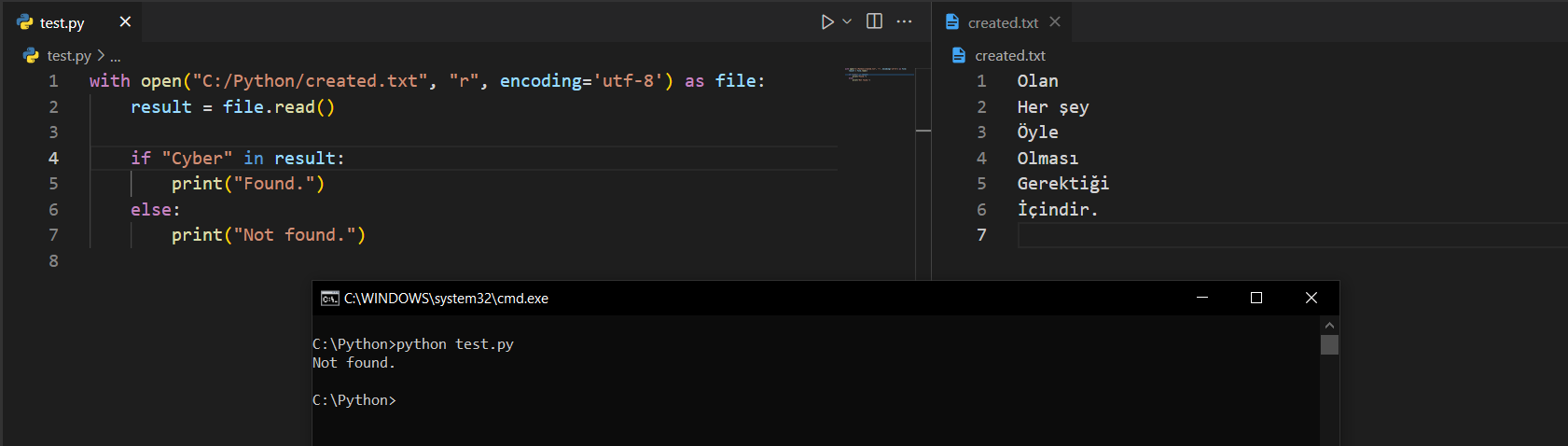Image resolution: width=1568 pixels, height=446 pixels.
Task: Click test.py in the breadcrumb path
Action: [68, 56]
